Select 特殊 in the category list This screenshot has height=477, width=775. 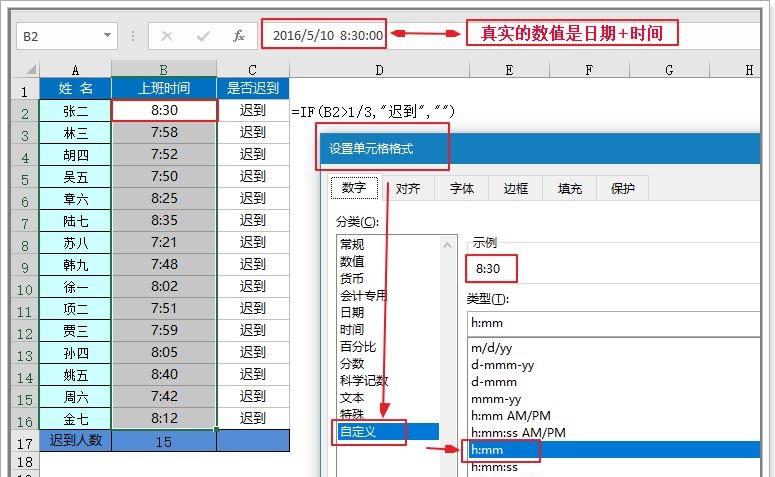(x=352, y=414)
